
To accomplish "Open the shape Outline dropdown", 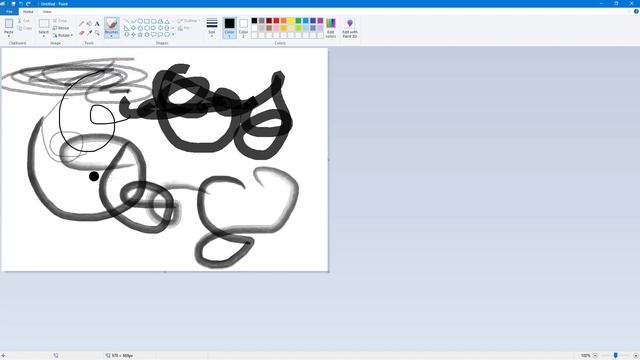I will click(188, 21).
